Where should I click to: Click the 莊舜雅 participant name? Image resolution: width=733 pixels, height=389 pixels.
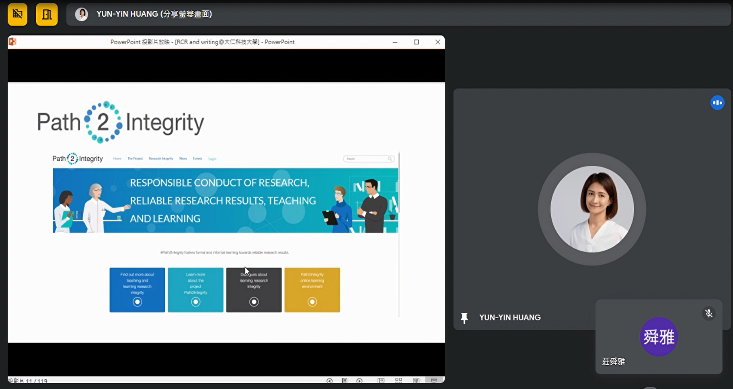pyautogui.click(x=613, y=361)
